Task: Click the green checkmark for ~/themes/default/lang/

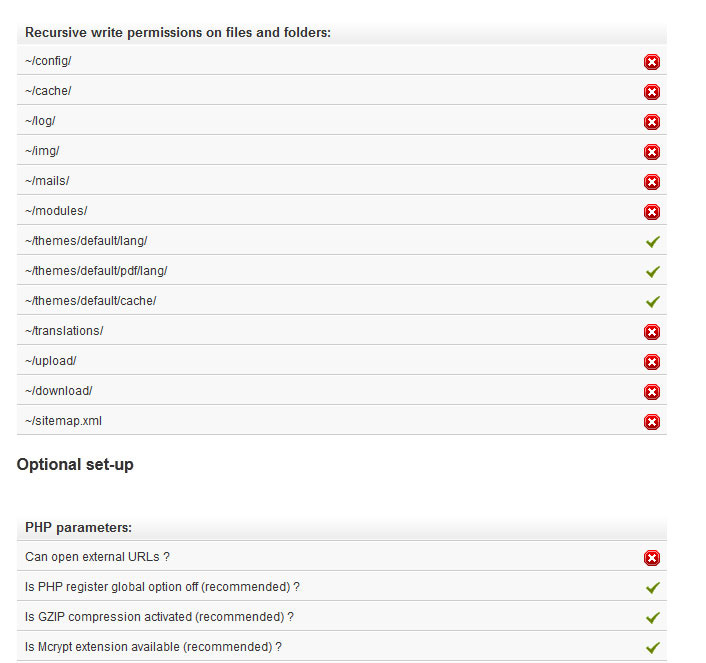Action: click(x=653, y=242)
